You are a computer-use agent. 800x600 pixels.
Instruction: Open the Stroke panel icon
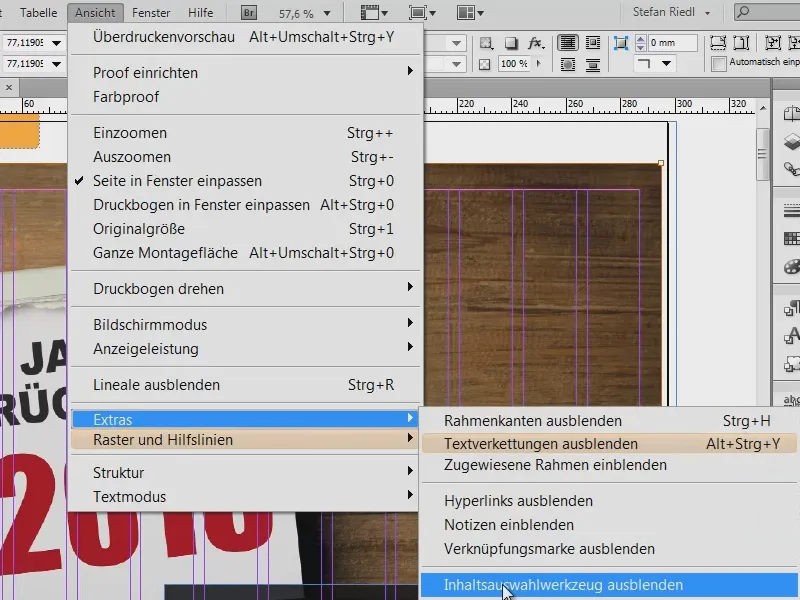pyautogui.click(x=791, y=211)
